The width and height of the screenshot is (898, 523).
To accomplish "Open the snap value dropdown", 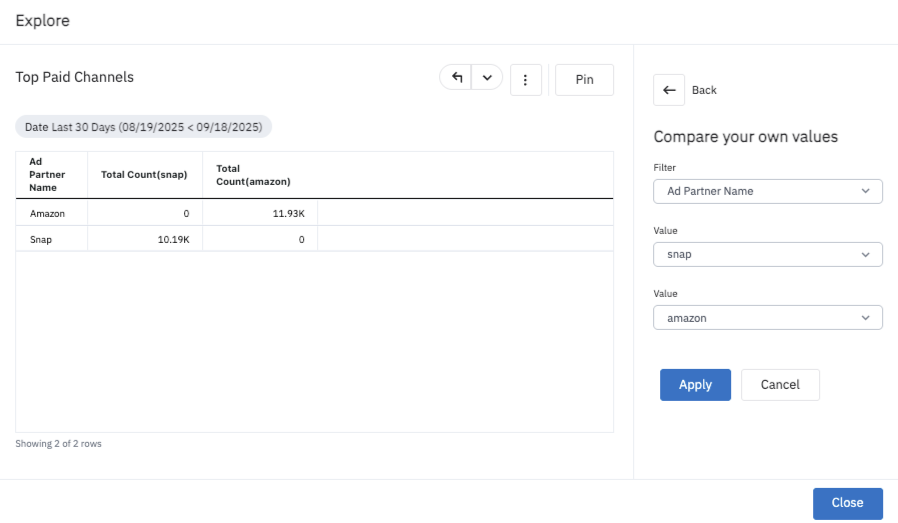I will (x=767, y=254).
